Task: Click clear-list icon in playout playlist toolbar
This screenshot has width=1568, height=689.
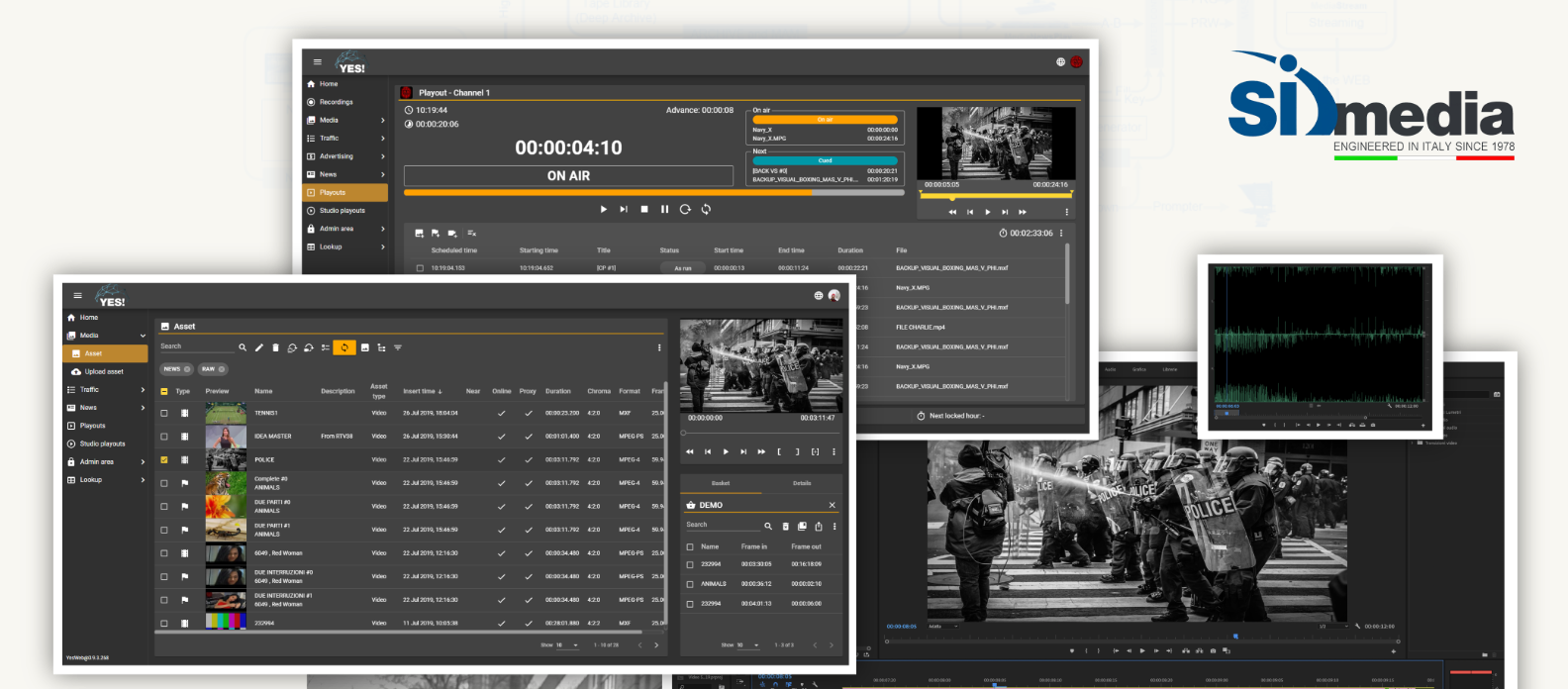Action: pyautogui.click(x=472, y=234)
